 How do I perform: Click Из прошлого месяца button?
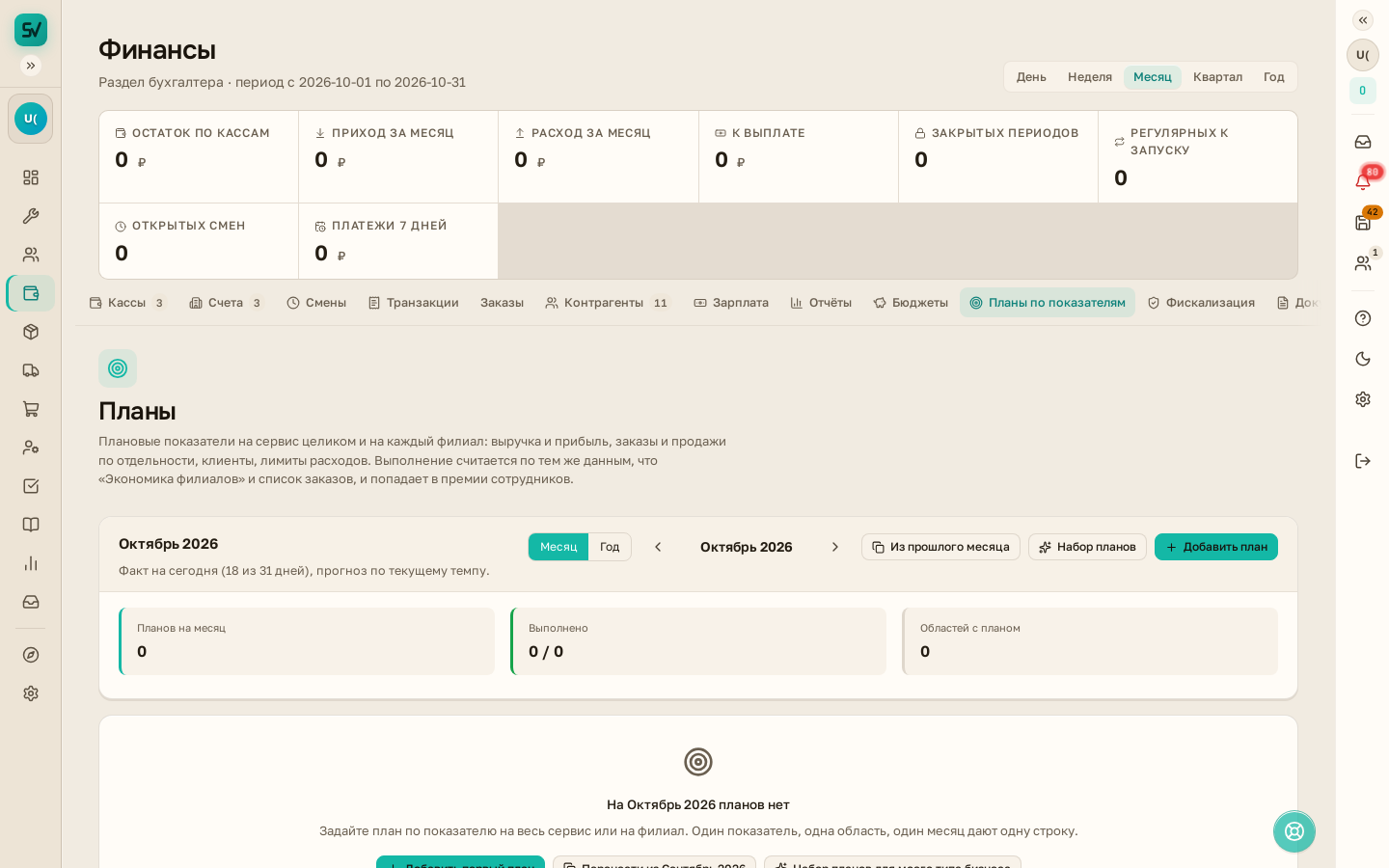pyautogui.click(x=940, y=547)
